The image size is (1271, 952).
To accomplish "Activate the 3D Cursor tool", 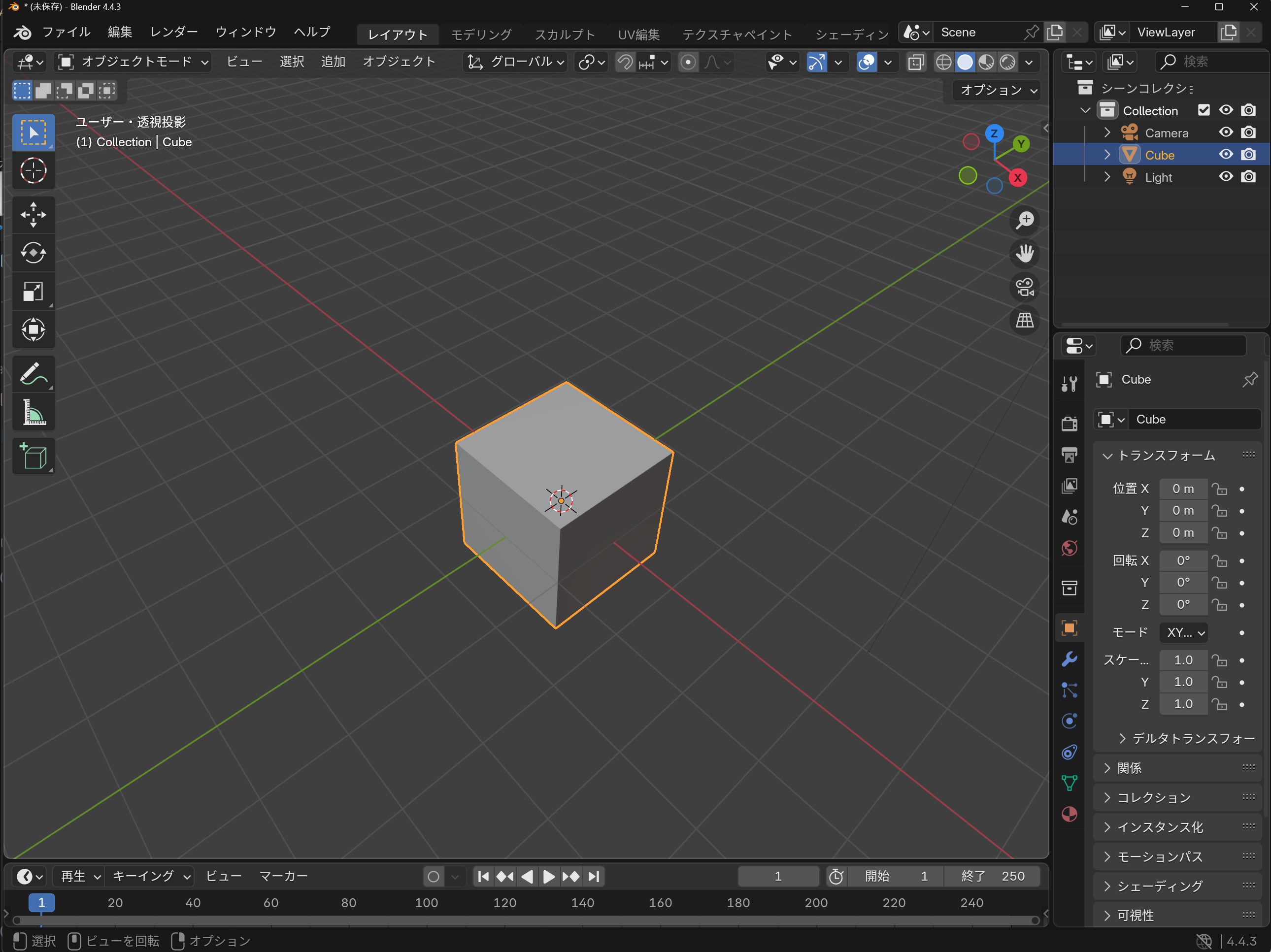I will pos(33,170).
